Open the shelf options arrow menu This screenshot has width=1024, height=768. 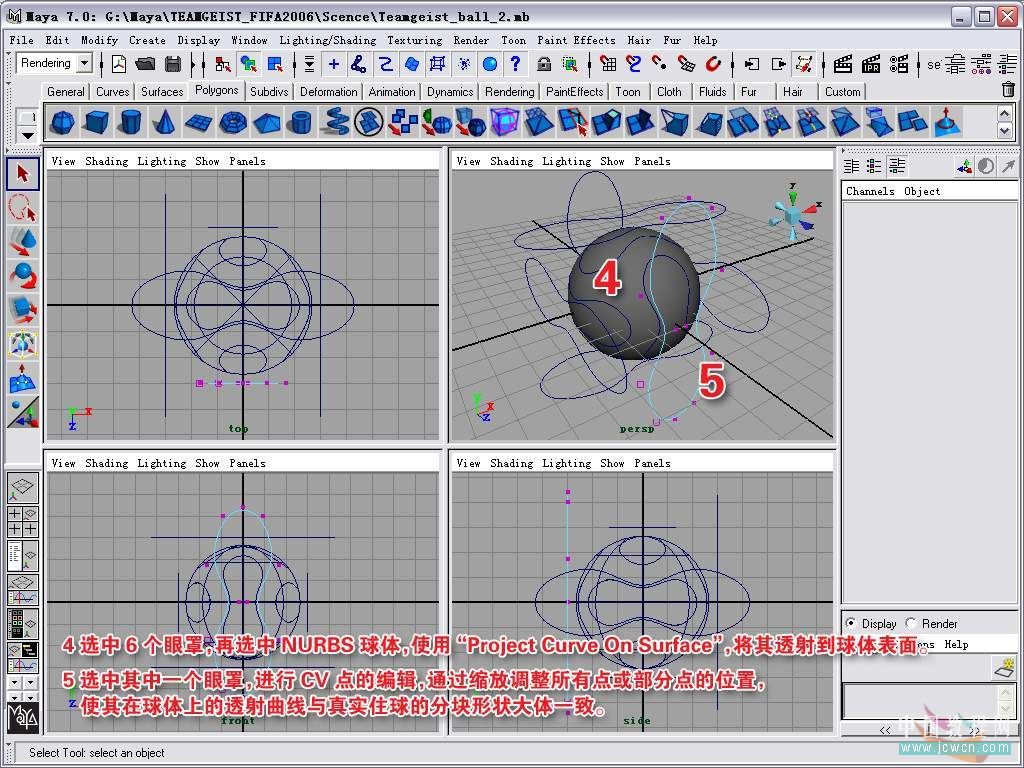pos(27,136)
